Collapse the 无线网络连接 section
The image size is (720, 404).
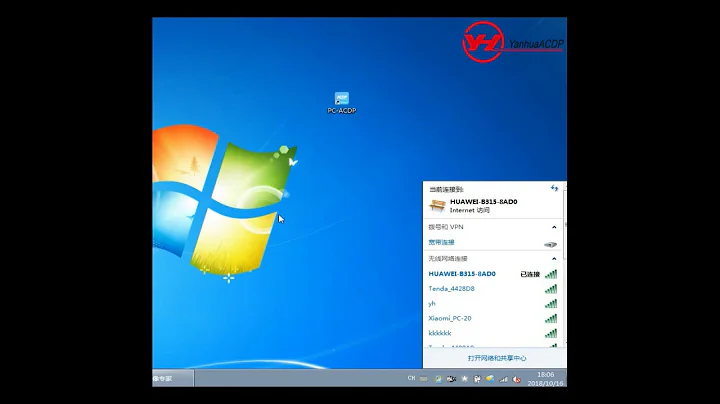click(x=554, y=258)
